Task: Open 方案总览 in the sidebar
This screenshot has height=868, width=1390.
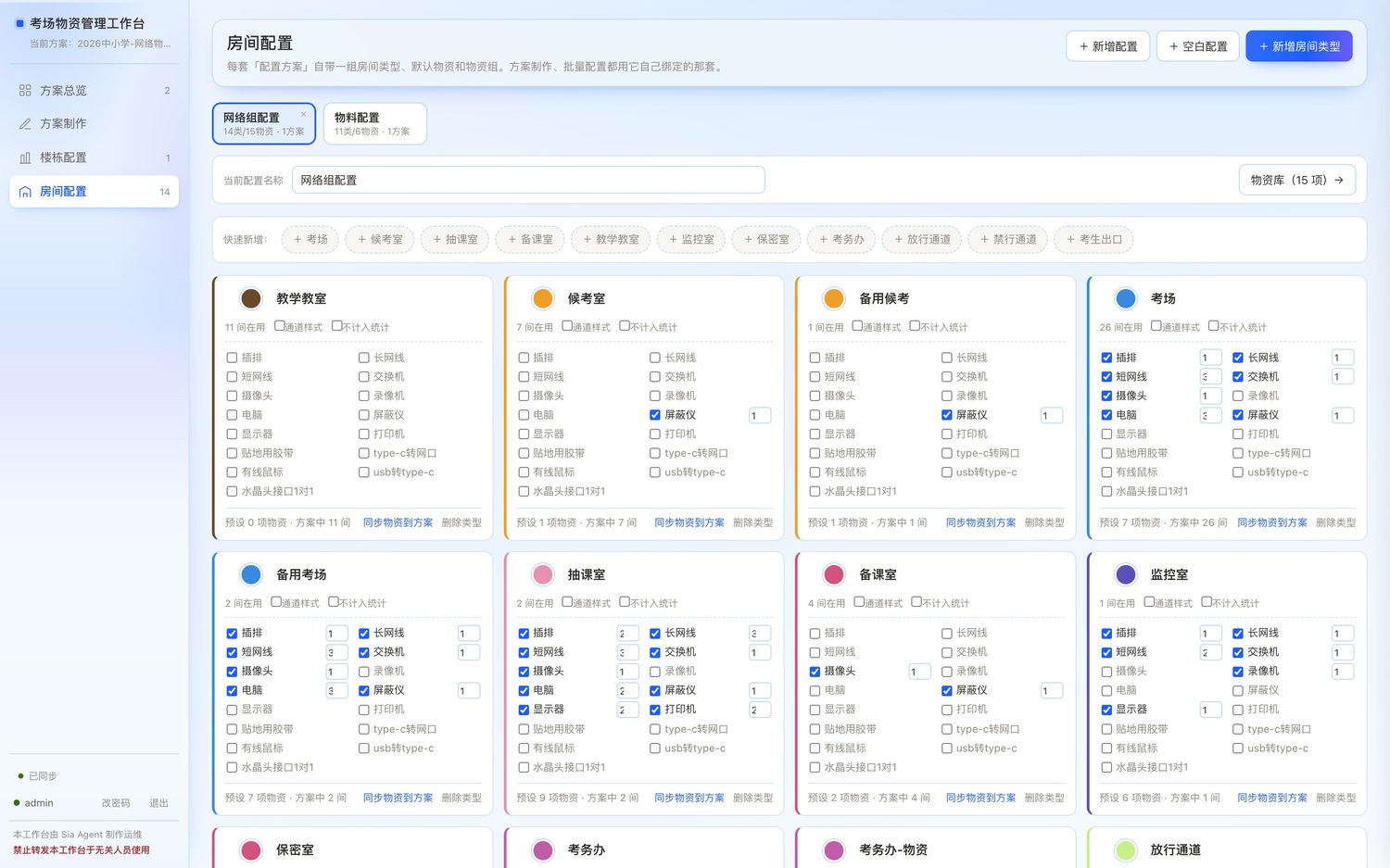Action: [94, 91]
